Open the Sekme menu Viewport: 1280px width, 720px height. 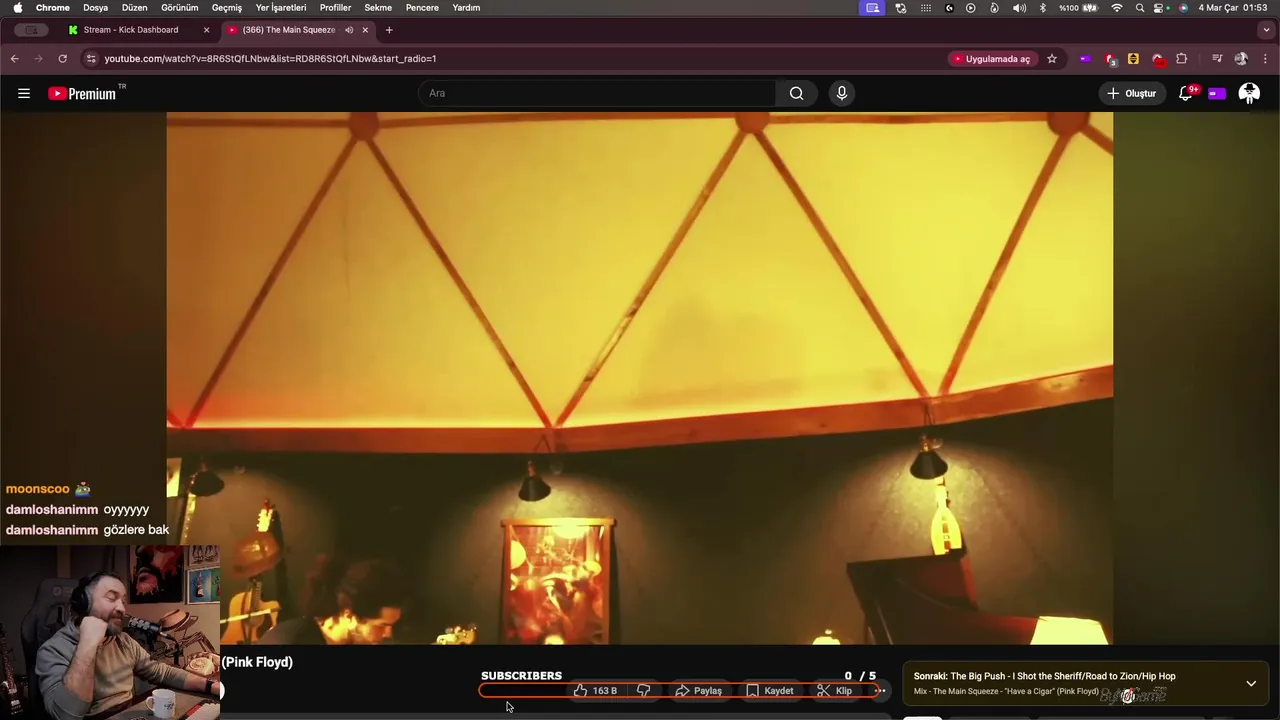coord(378,8)
